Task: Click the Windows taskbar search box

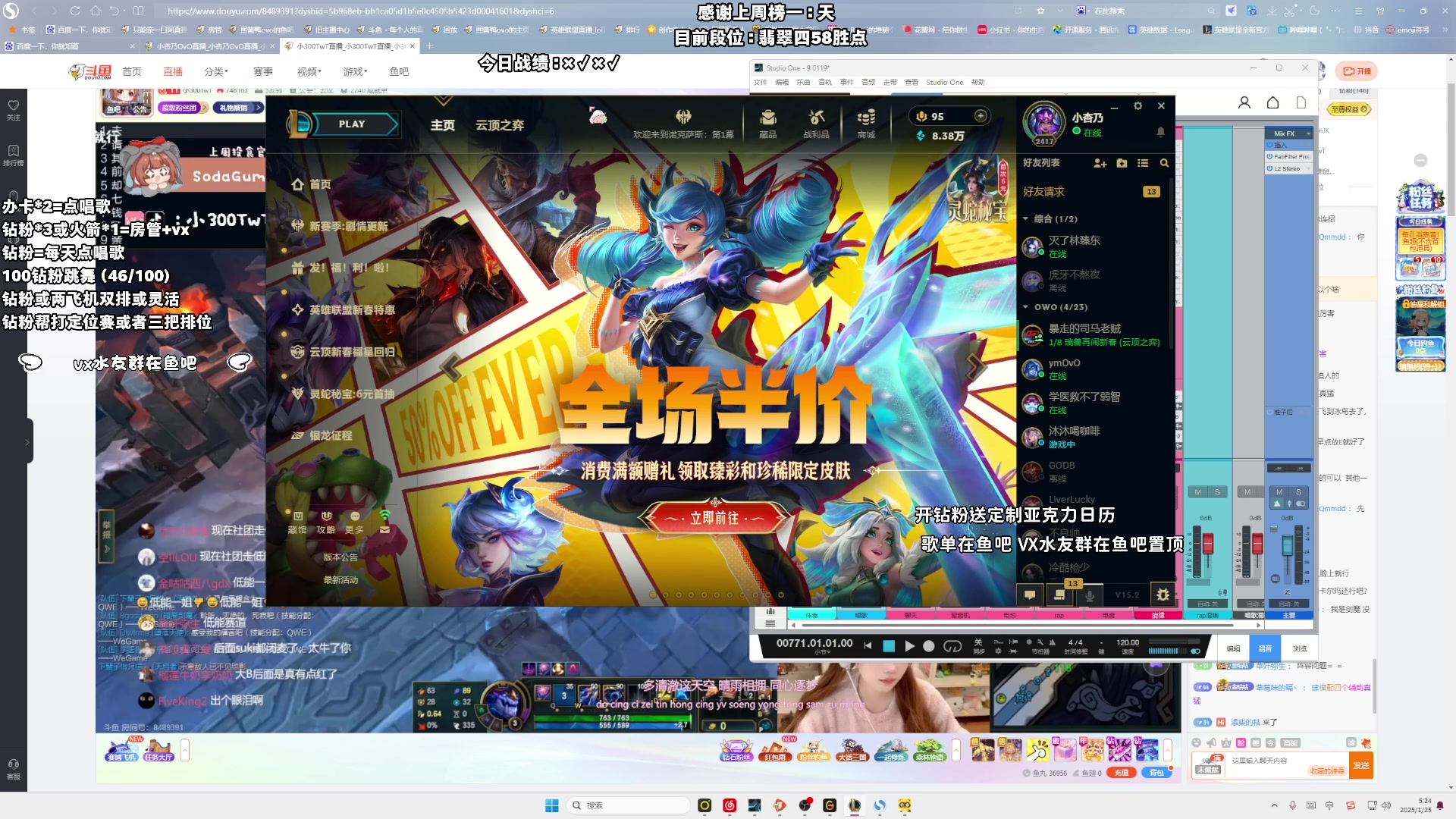Action: pyautogui.click(x=628, y=805)
